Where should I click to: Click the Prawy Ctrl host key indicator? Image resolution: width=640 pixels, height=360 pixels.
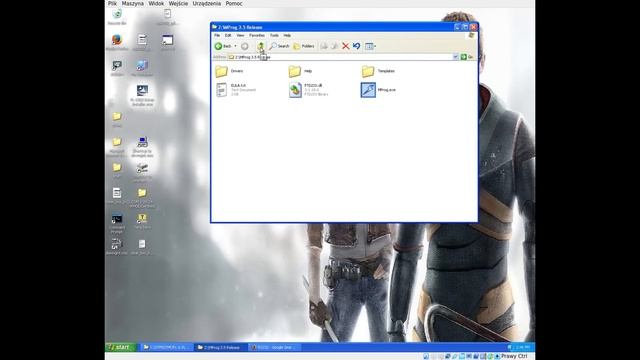pos(514,356)
